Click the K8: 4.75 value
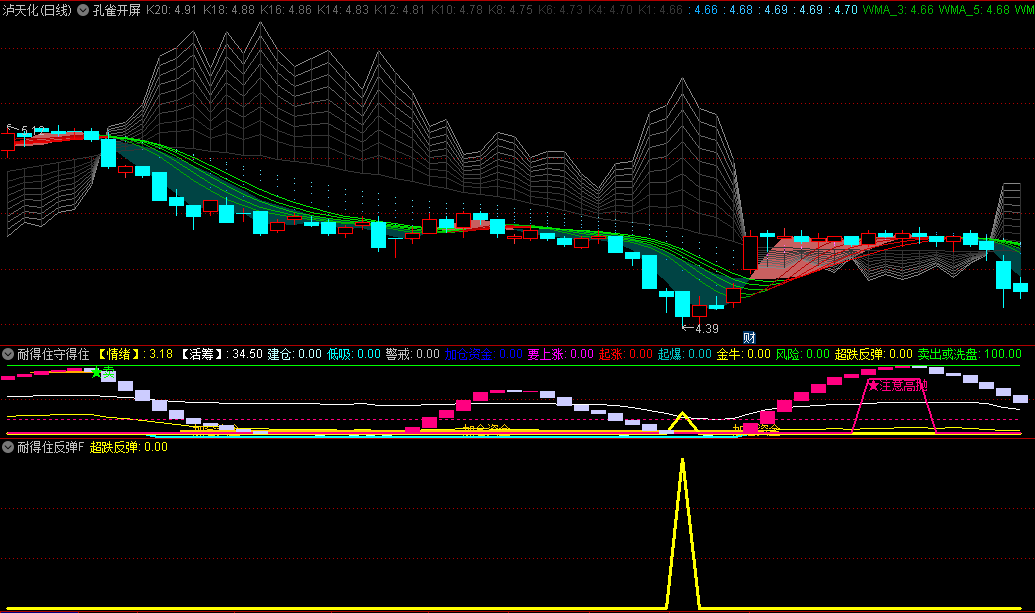Screen dimensions: 1035x613 pyautogui.click(x=510, y=10)
